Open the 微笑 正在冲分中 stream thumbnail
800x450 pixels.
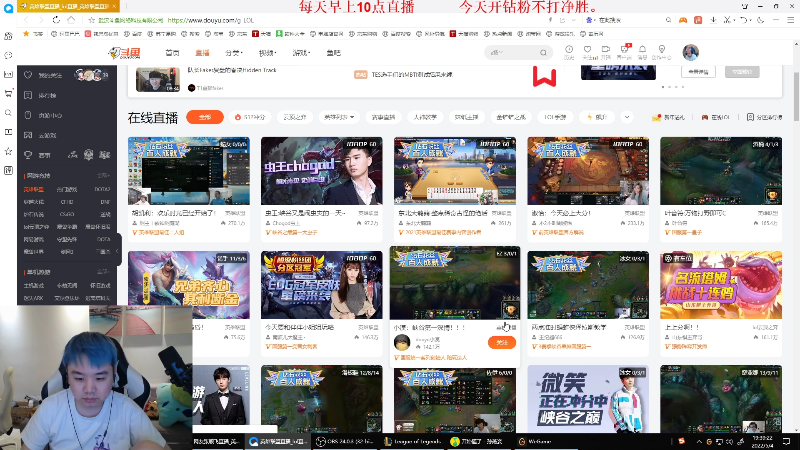[588, 399]
